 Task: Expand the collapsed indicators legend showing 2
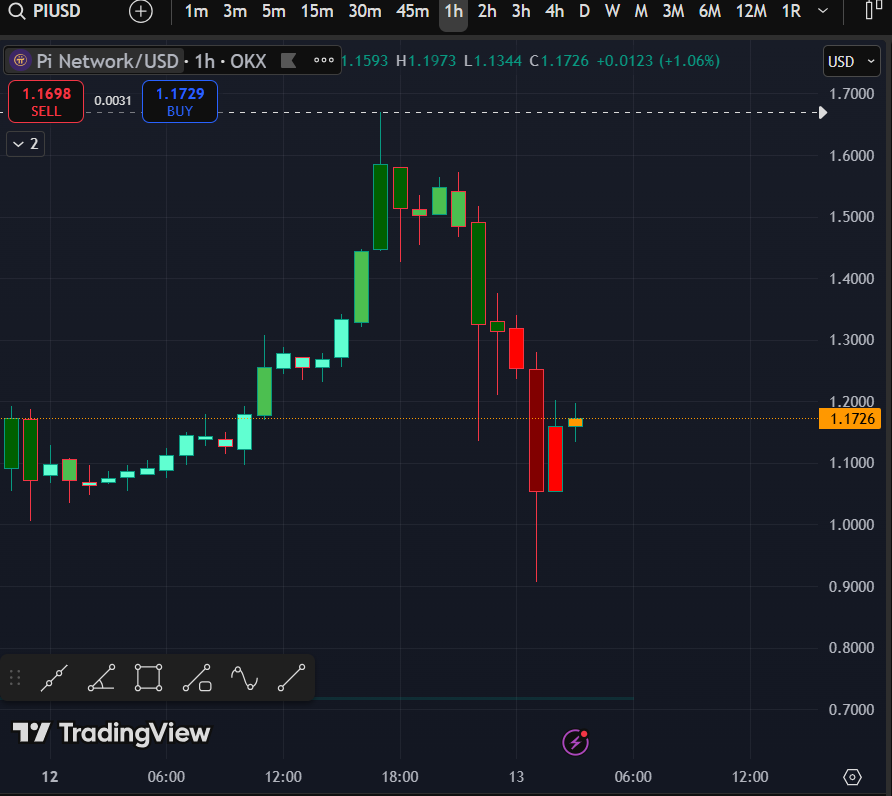25,144
